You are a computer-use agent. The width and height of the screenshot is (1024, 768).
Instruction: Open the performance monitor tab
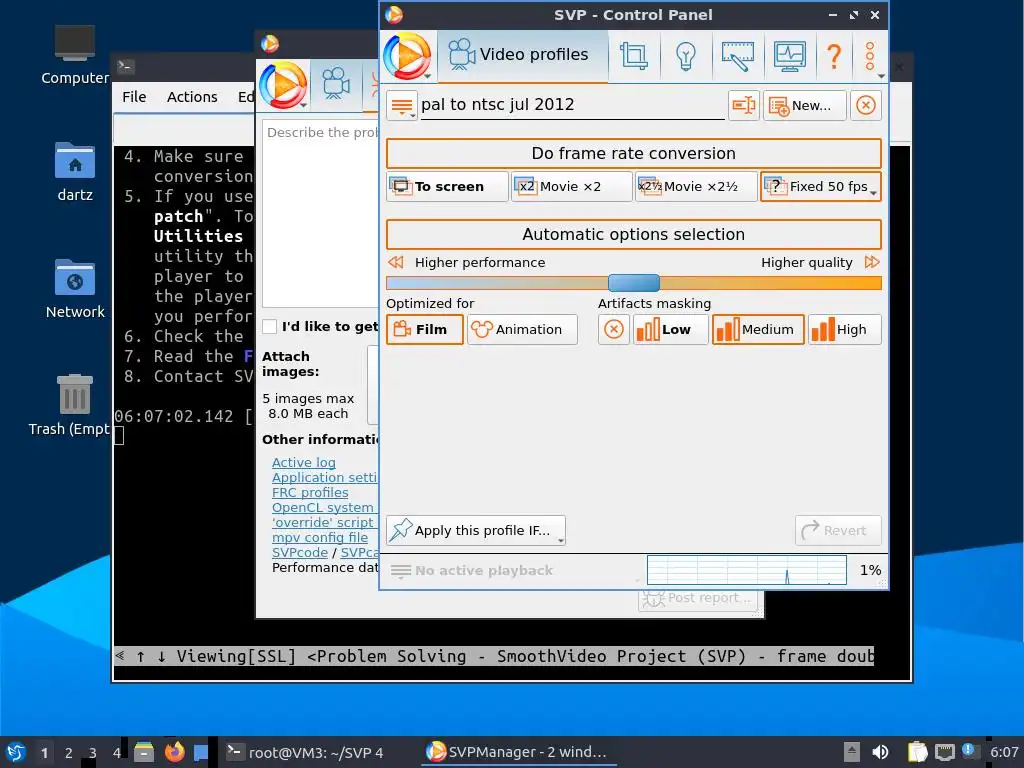coord(789,56)
